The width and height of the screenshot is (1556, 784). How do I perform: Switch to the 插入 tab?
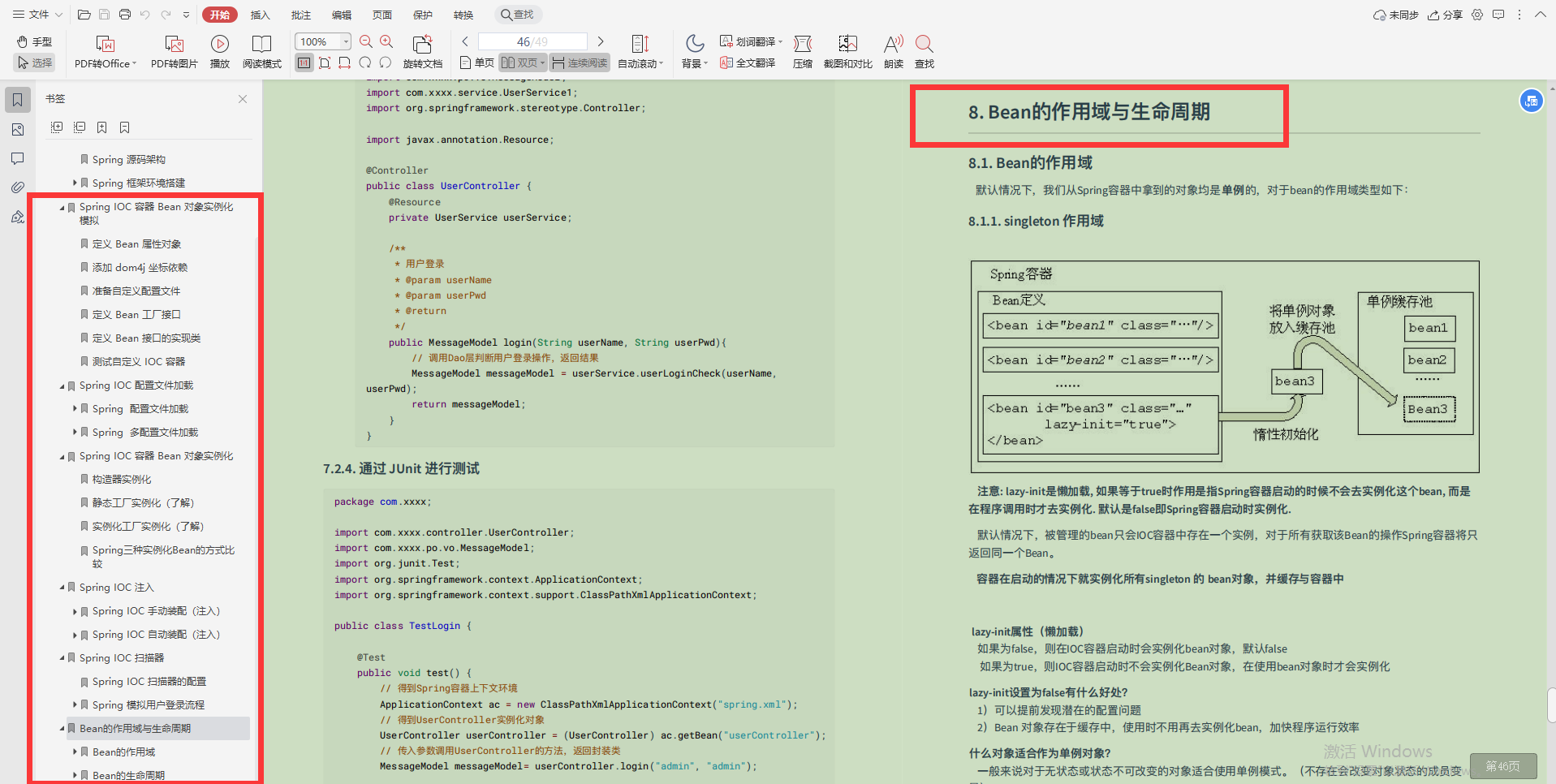coord(260,15)
